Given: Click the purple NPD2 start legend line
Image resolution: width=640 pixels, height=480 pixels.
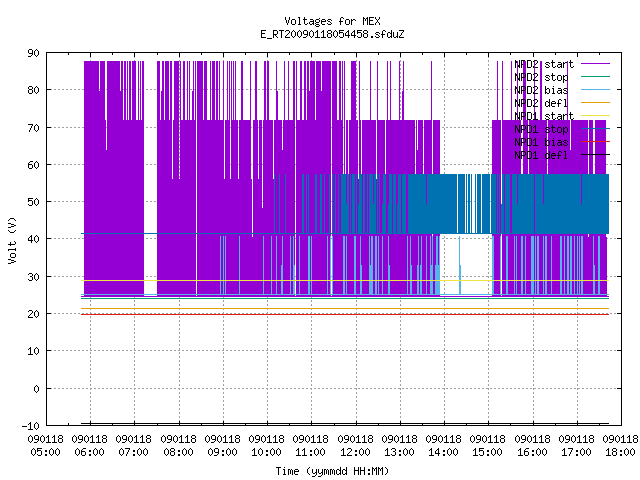Looking at the screenshot, I should point(595,64).
